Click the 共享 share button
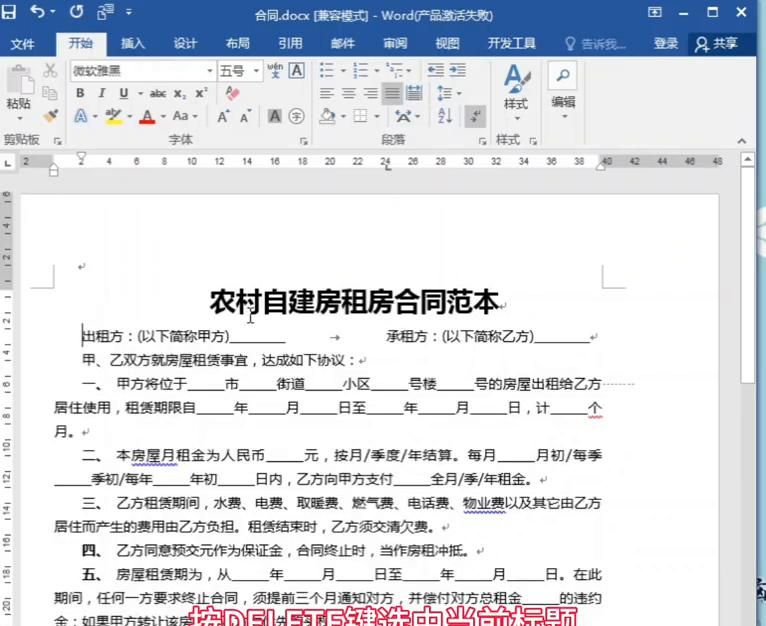 pos(717,43)
